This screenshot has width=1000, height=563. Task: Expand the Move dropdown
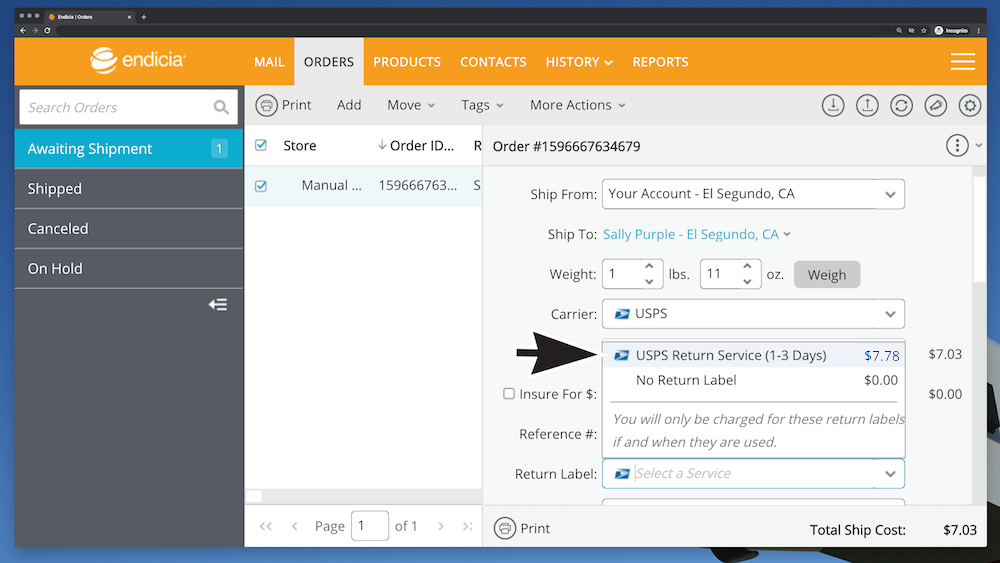(x=411, y=105)
